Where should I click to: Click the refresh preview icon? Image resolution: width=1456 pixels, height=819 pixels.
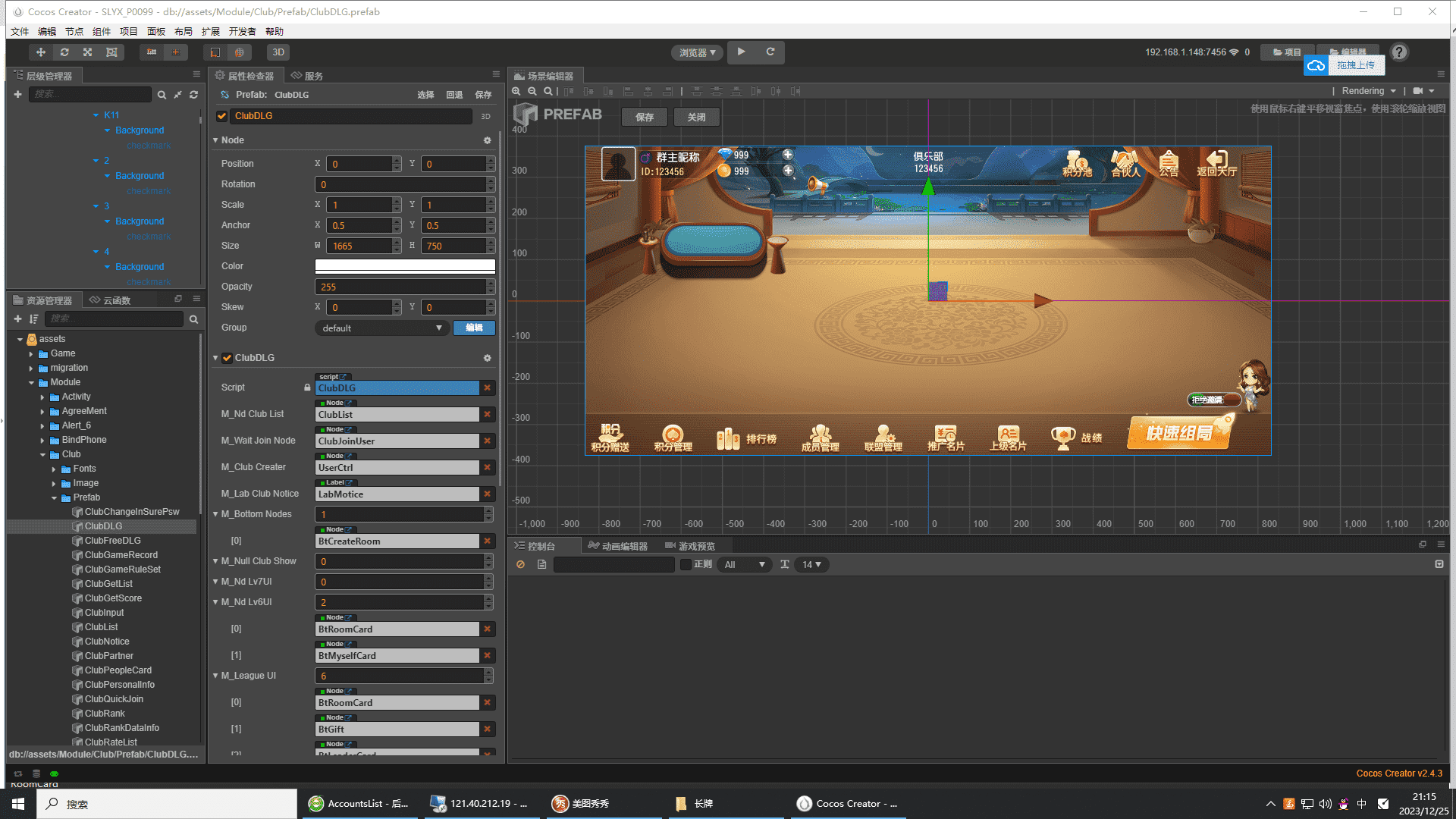[x=770, y=52]
